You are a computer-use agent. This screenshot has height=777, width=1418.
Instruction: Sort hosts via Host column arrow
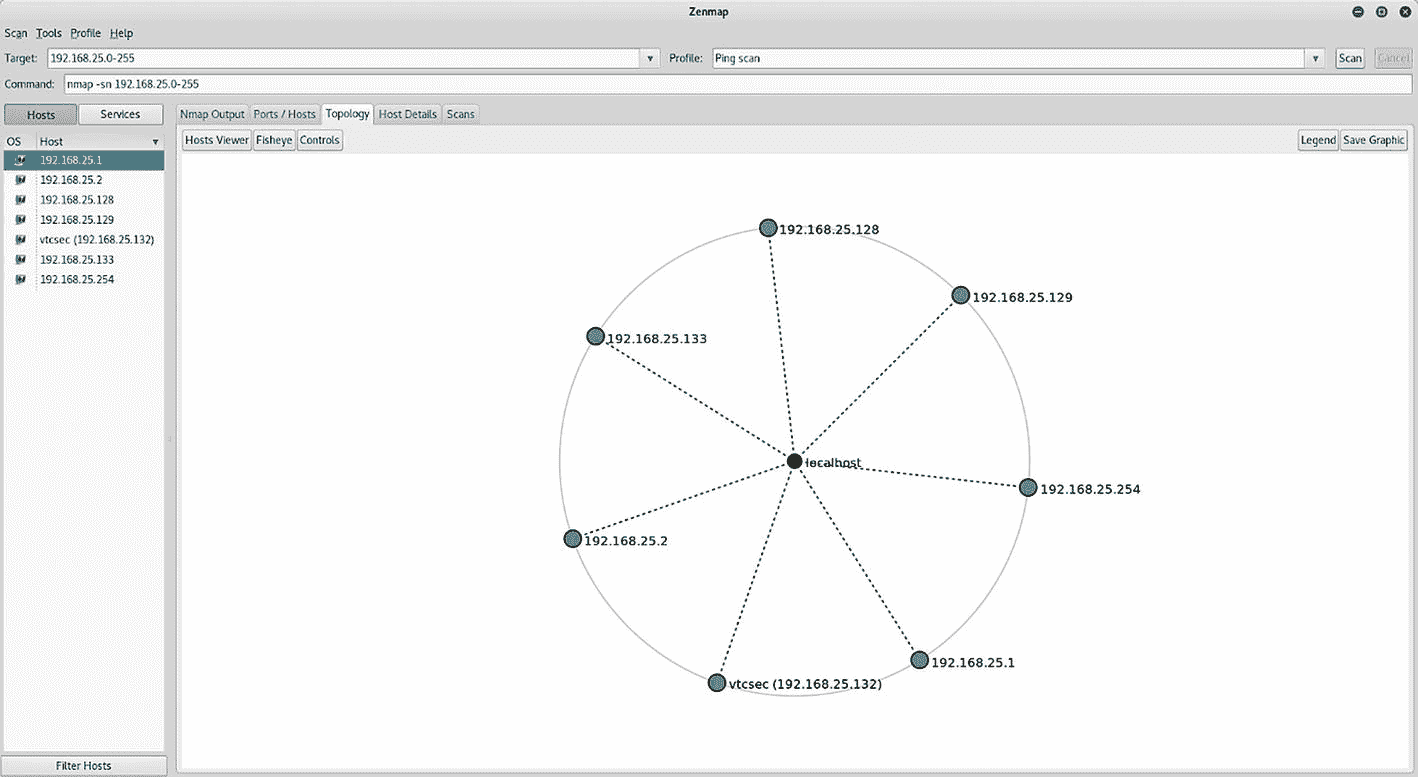tap(155, 142)
